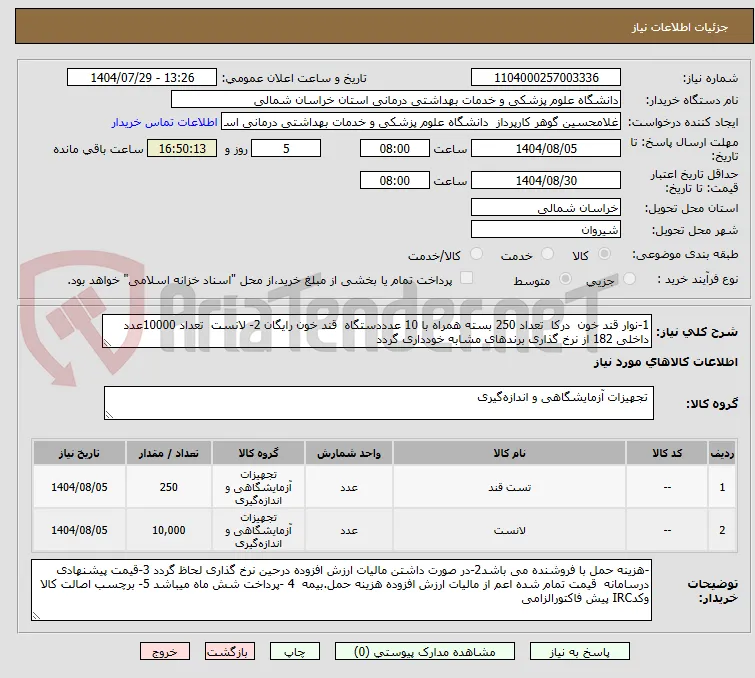Screen dimensions: 755x678
Task: Click the تاریخ نیاز column header
Action: (x=79, y=453)
